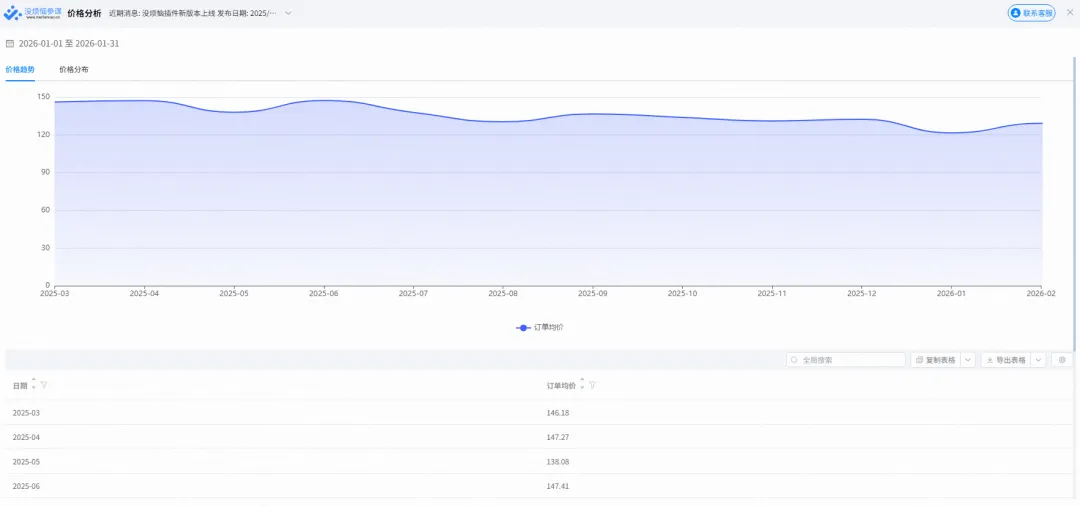The height and width of the screenshot is (506, 1080).
Task: Click the calendar icon beside the date range
Action: pos(10,43)
